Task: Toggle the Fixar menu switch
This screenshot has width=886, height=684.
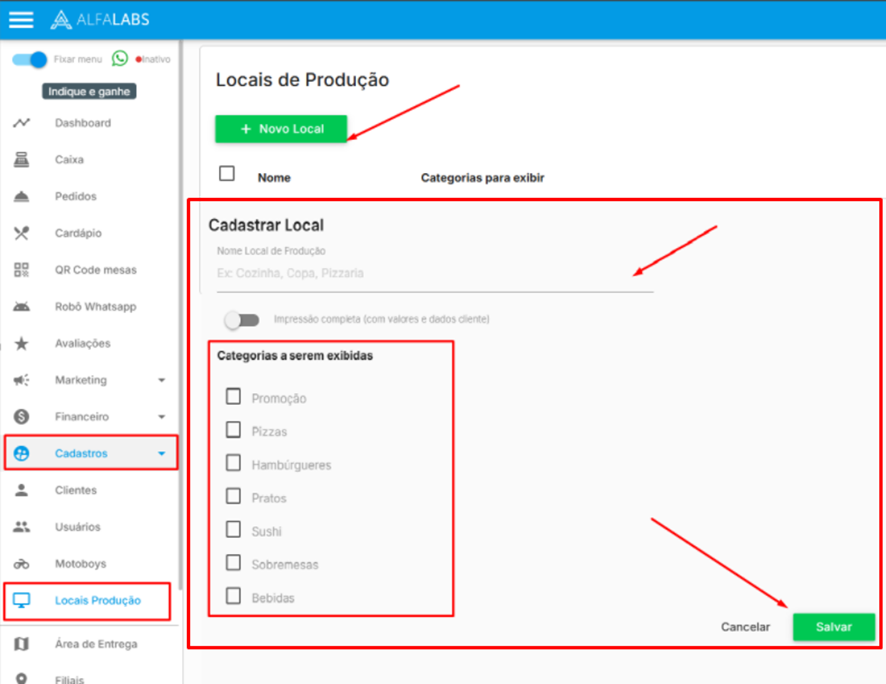Action: (30, 59)
